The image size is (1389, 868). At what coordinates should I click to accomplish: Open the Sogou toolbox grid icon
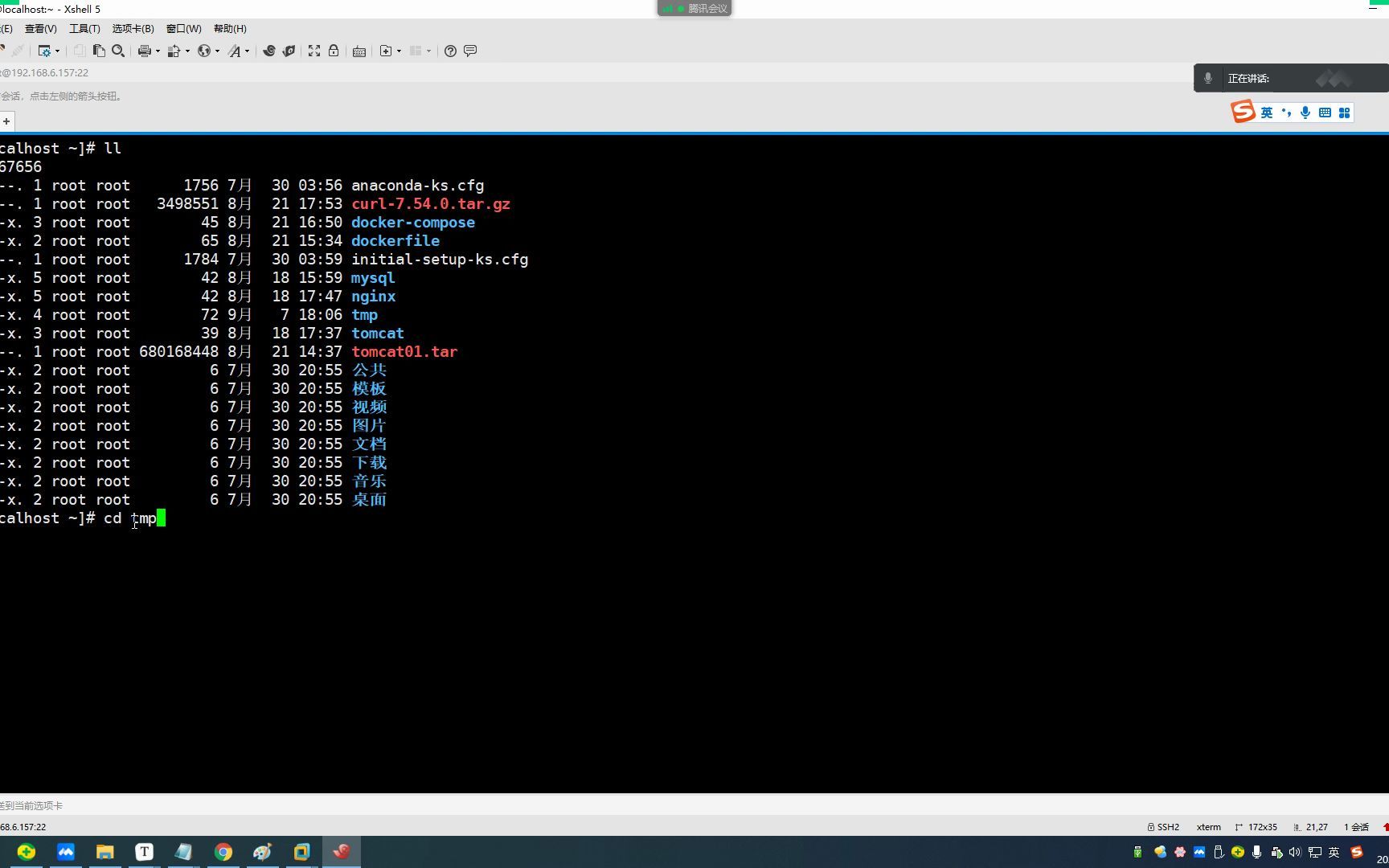[1344, 113]
